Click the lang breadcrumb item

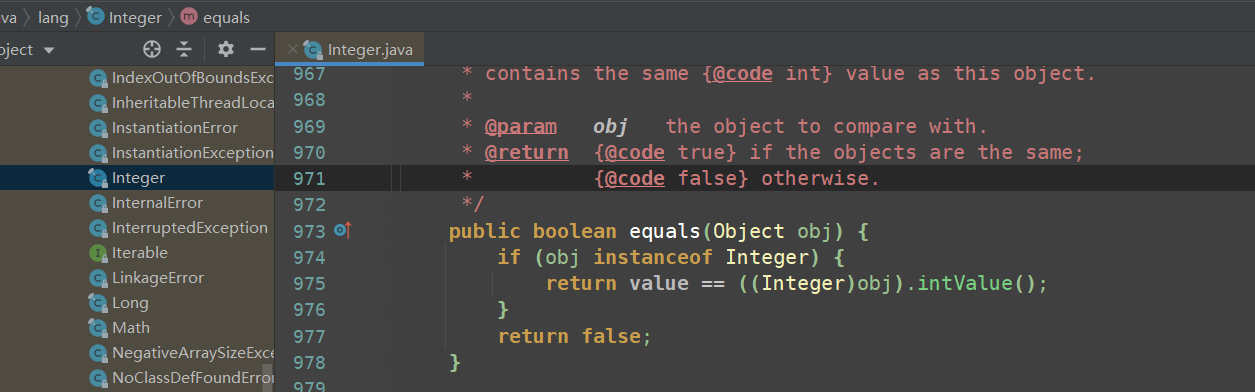pos(53,17)
